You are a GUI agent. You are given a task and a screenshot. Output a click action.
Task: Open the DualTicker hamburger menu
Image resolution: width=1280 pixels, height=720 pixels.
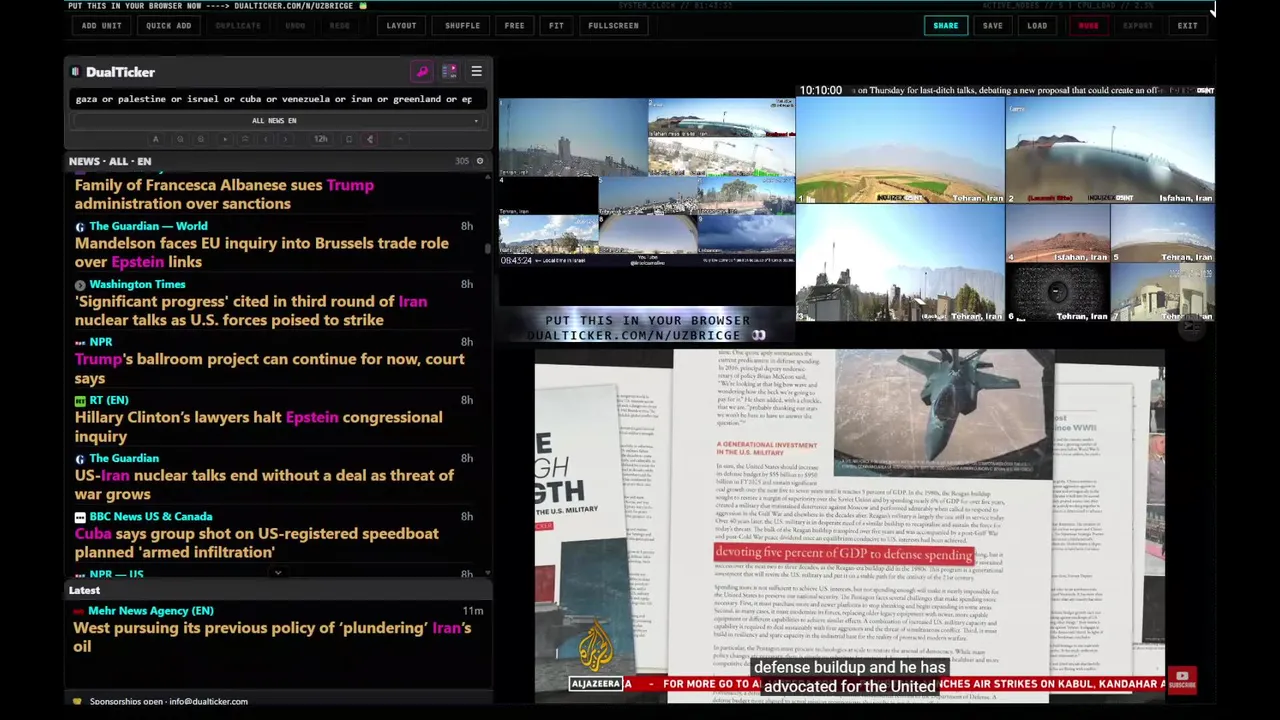(476, 72)
